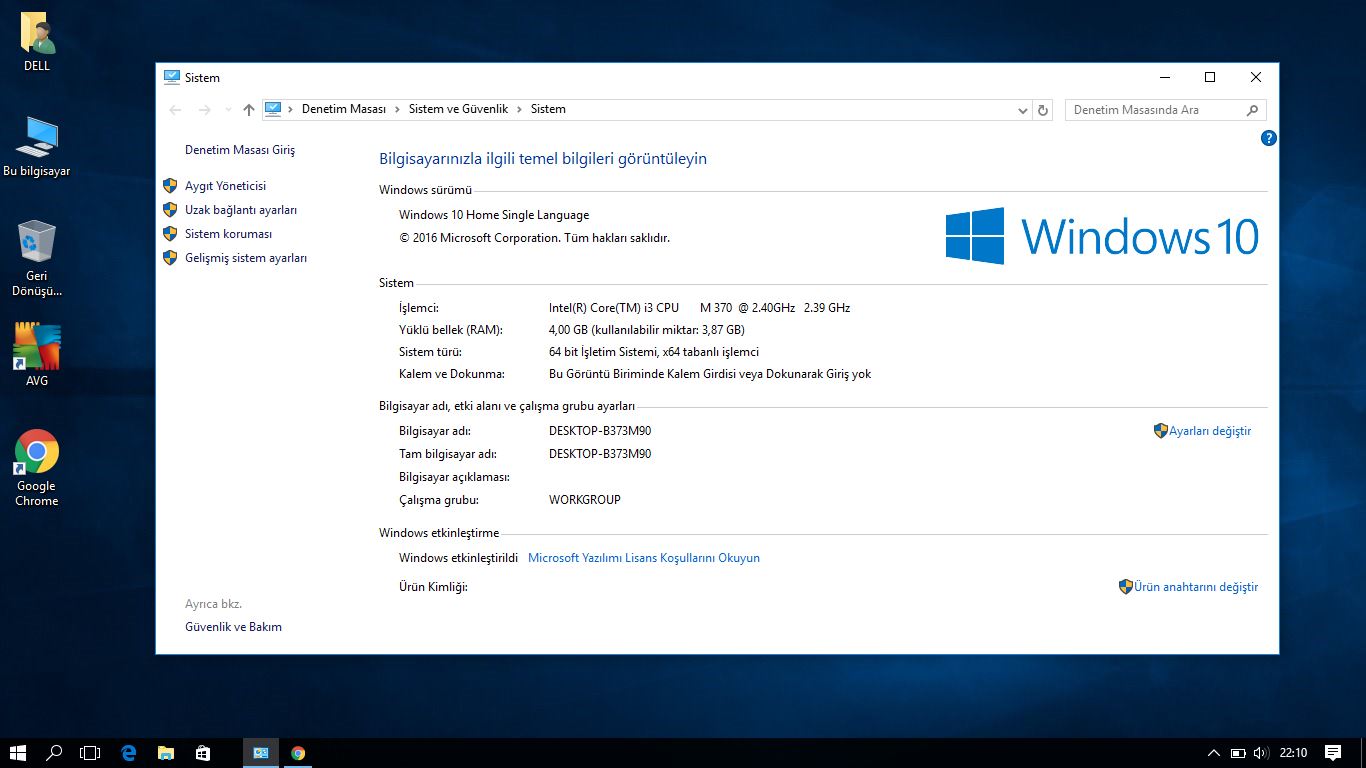The height and width of the screenshot is (768, 1366).
Task: Select the Bu bilgisayar desktop icon
Action: click(37, 147)
